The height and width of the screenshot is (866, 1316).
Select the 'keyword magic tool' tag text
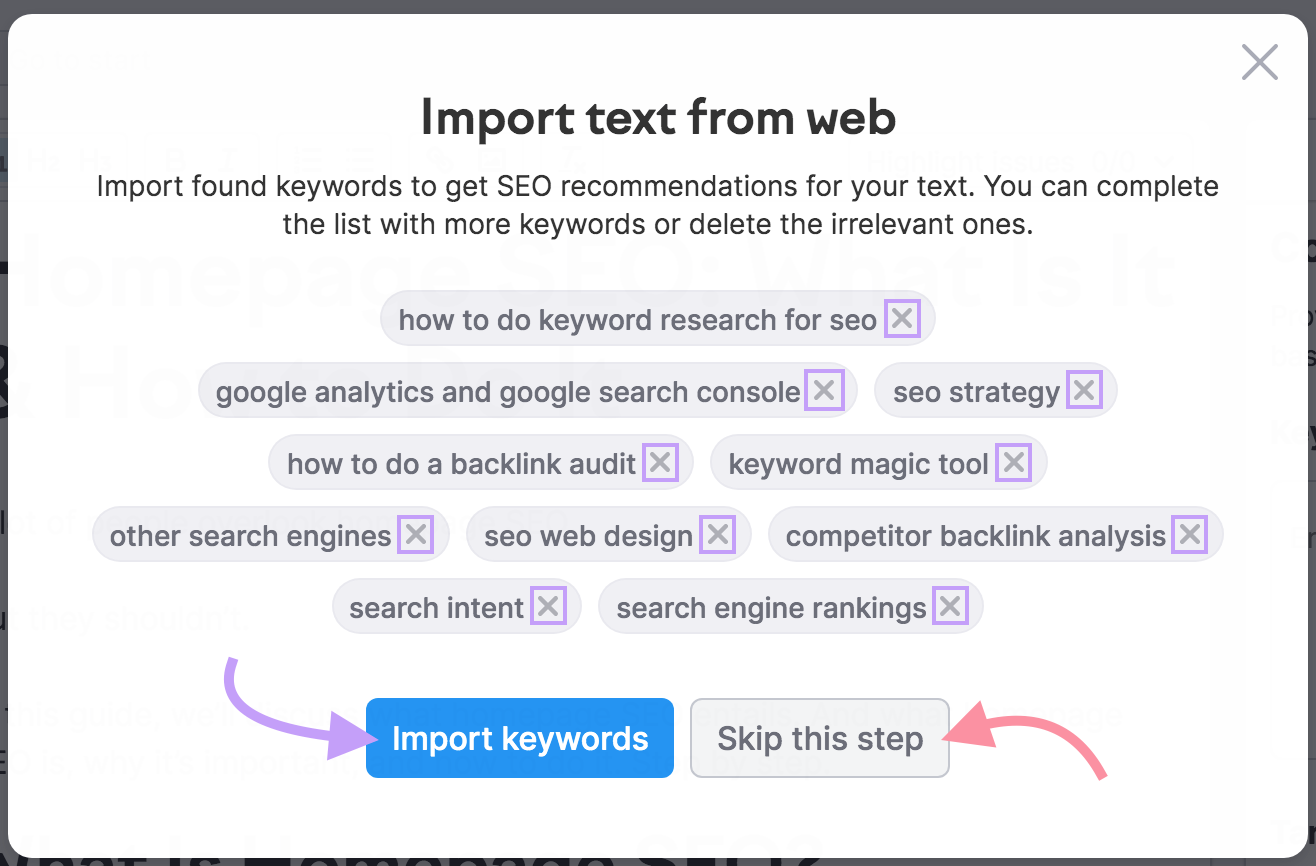pos(859,464)
